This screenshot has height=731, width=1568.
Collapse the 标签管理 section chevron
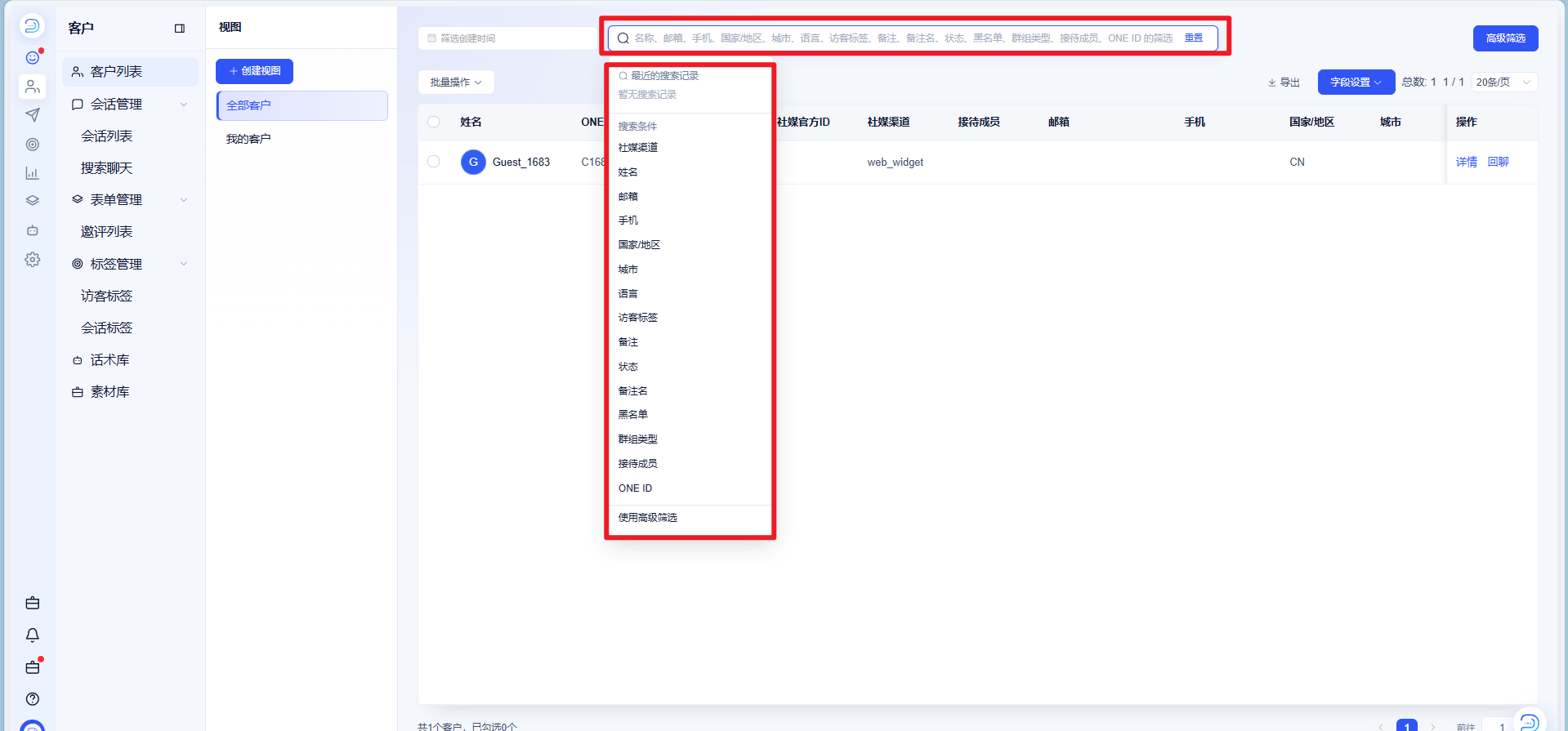pos(184,264)
